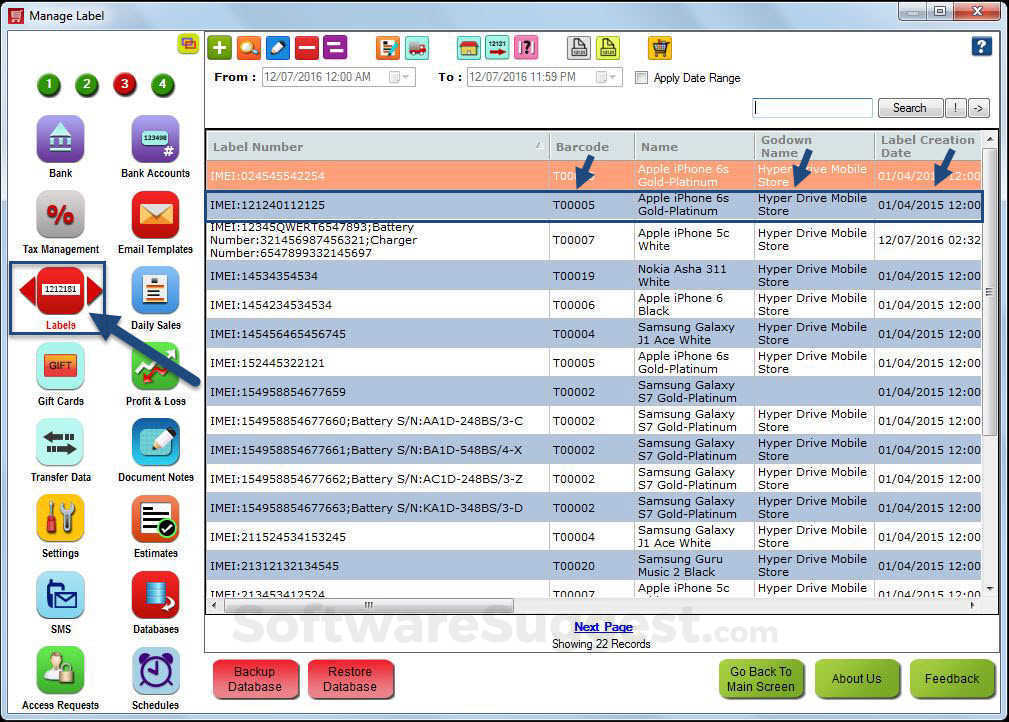Click the orange magnifier view icon

[248, 47]
